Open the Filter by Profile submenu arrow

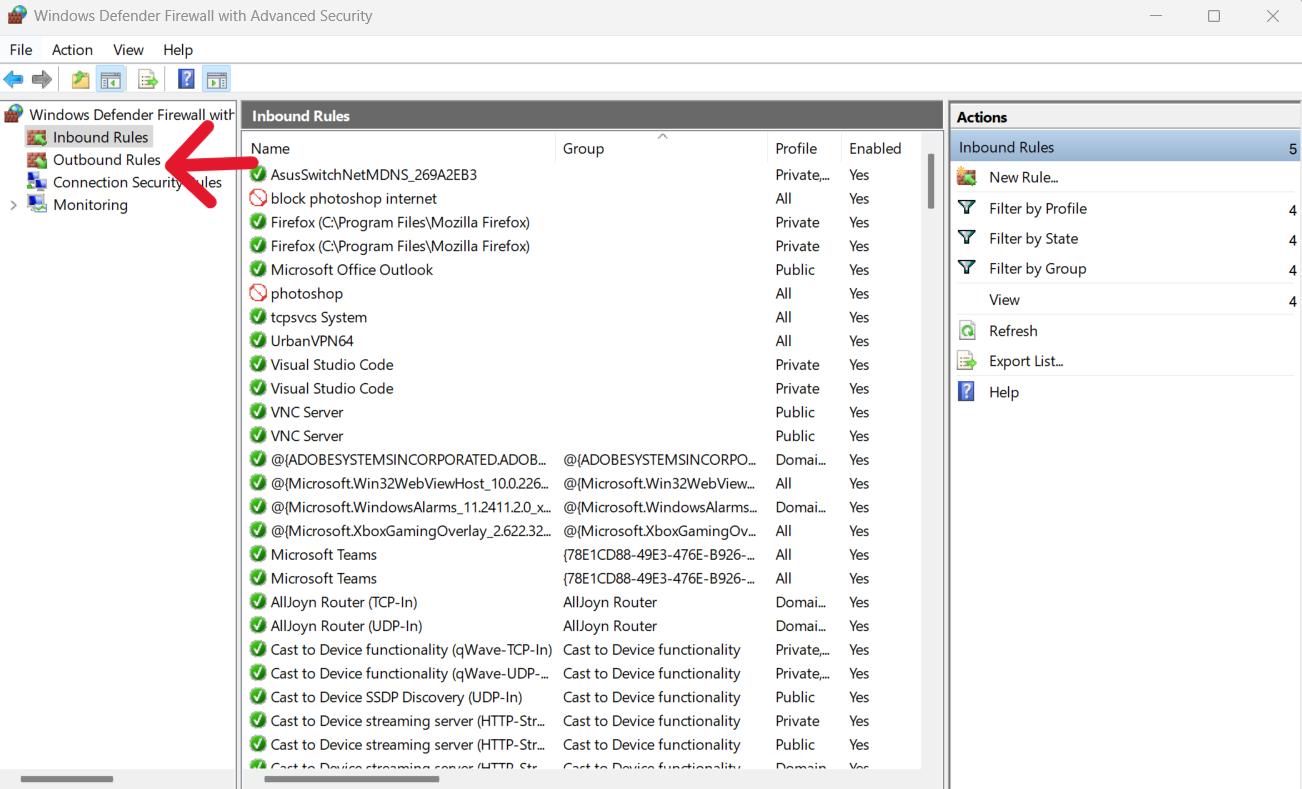tap(1293, 210)
